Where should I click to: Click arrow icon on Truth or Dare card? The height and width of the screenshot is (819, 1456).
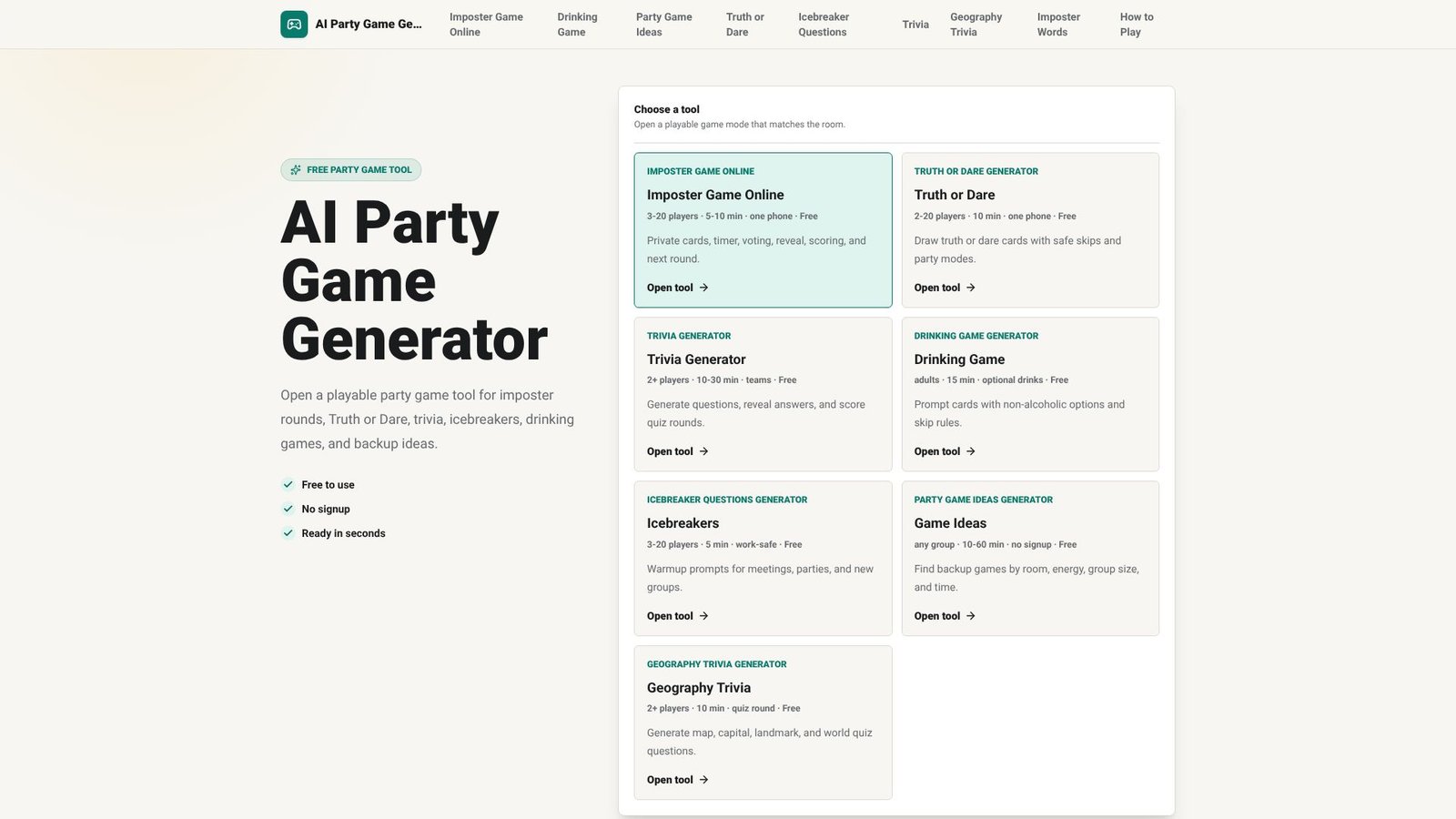pyautogui.click(x=971, y=288)
